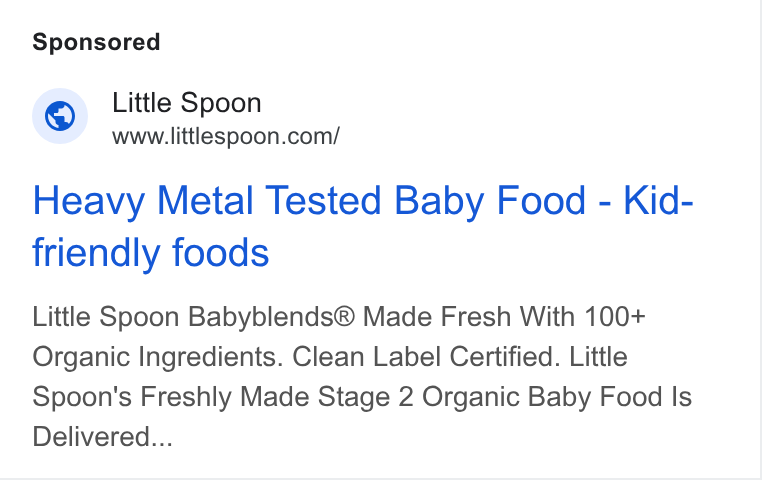
Task: Click 'Organic Ingredients.' in the description
Action: click(158, 358)
